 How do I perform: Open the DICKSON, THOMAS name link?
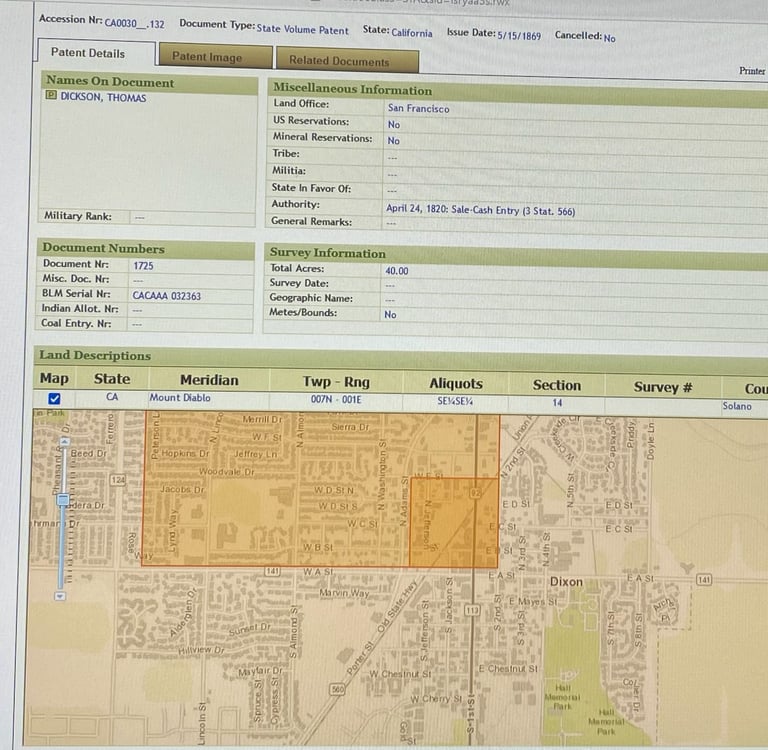[x=103, y=97]
